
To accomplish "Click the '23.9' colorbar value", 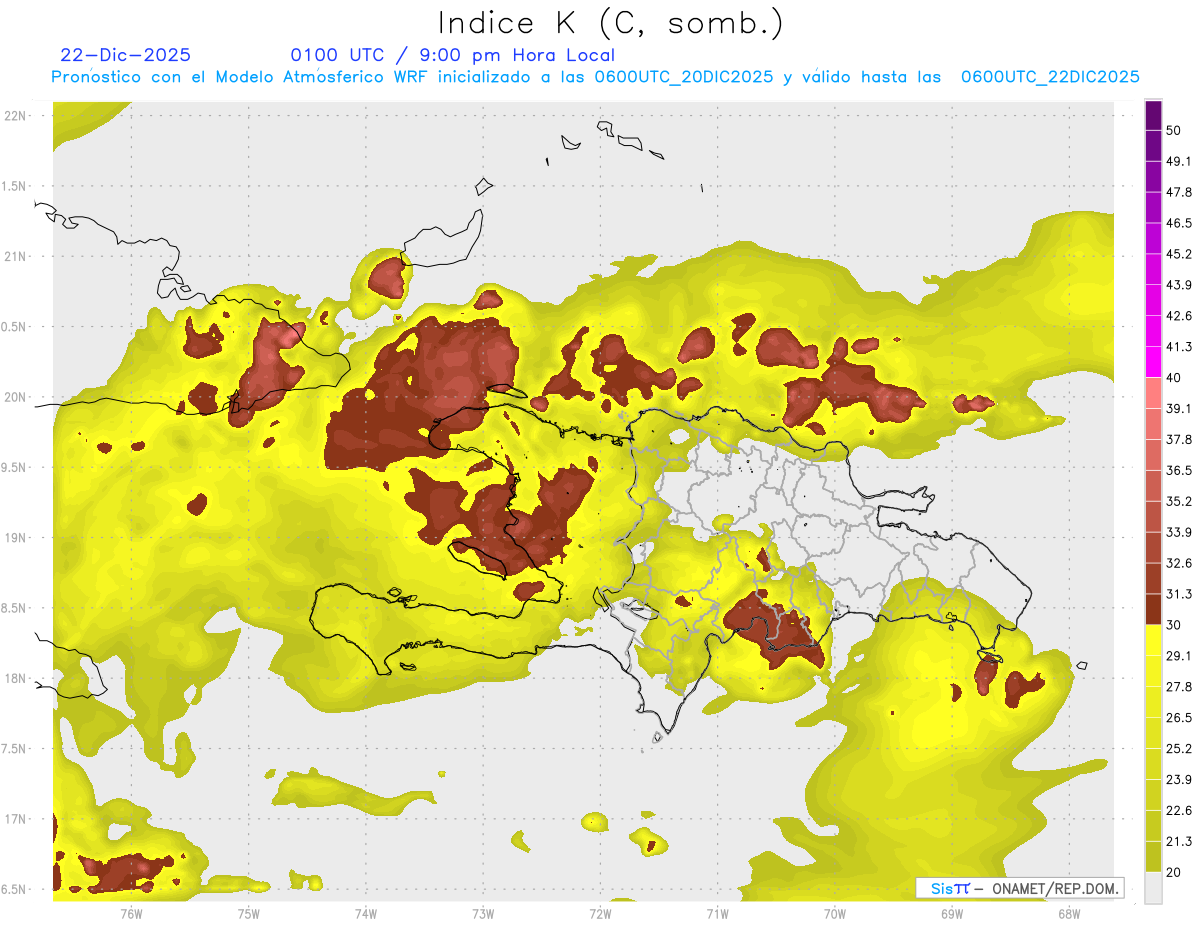I will point(1179,779).
